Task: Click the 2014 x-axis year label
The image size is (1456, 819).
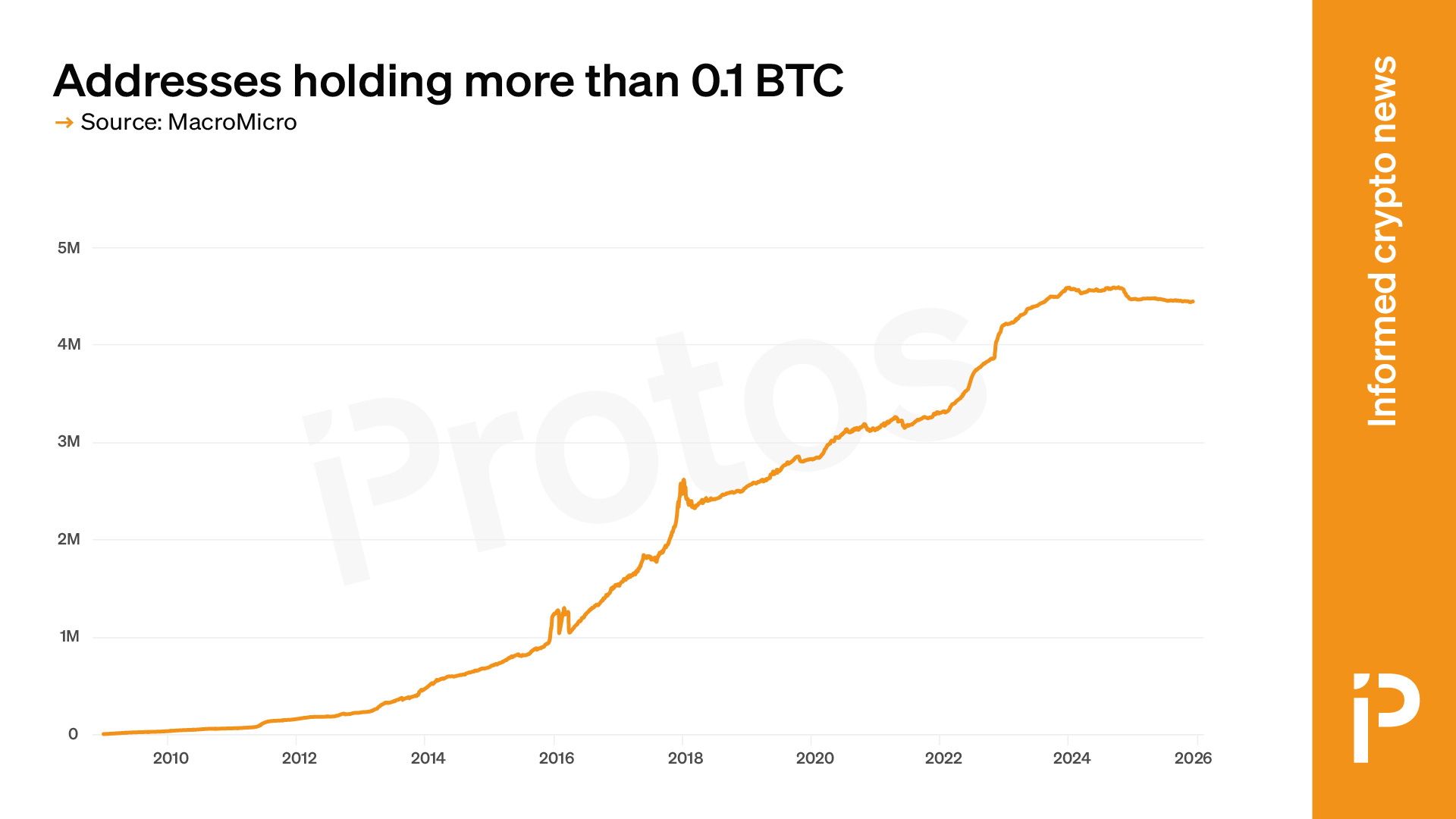Action: tap(428, 758)
